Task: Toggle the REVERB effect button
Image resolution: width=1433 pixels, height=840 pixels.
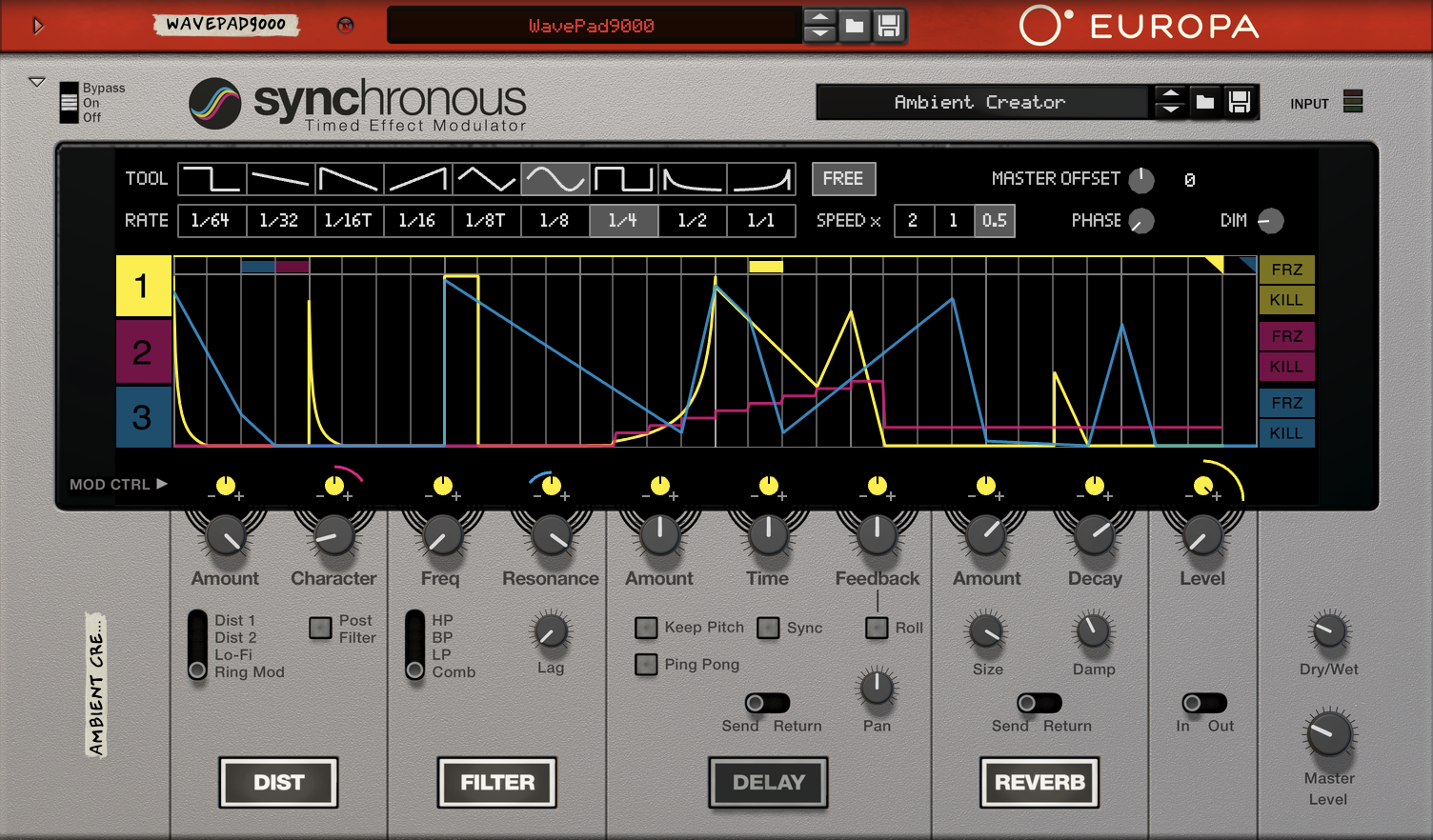Action: 1039,782
